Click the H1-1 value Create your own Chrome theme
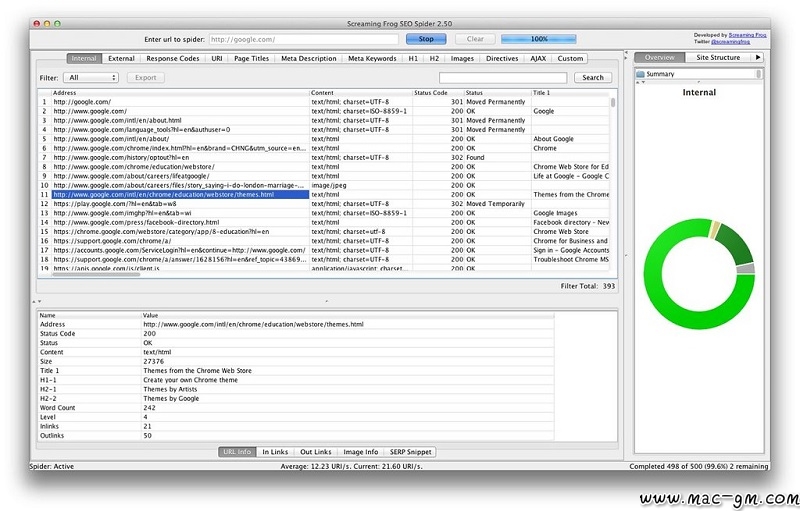The width and height of the screenshot is (800, 511). click(190, 380)
